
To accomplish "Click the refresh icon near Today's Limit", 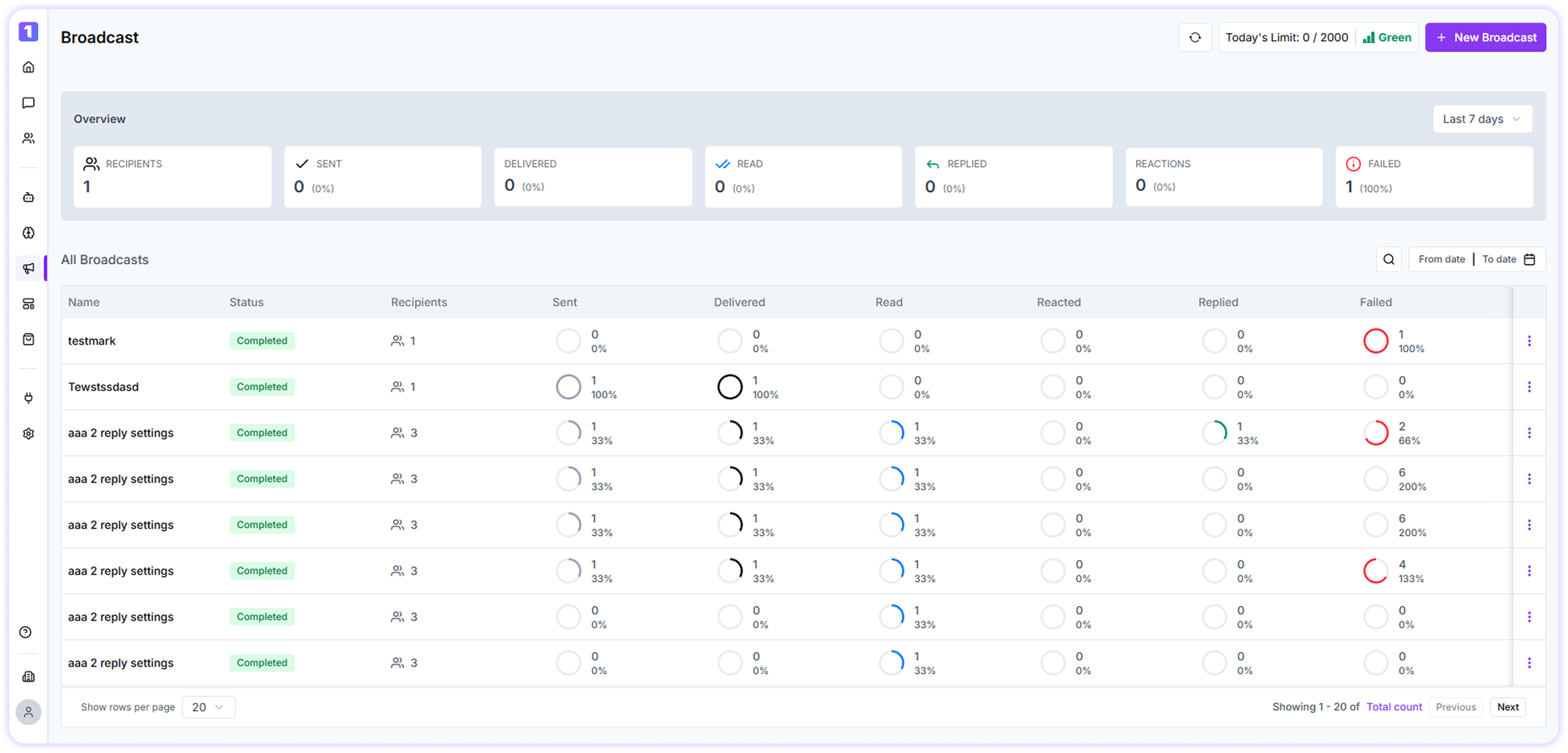I will (x=1195, y=37).
